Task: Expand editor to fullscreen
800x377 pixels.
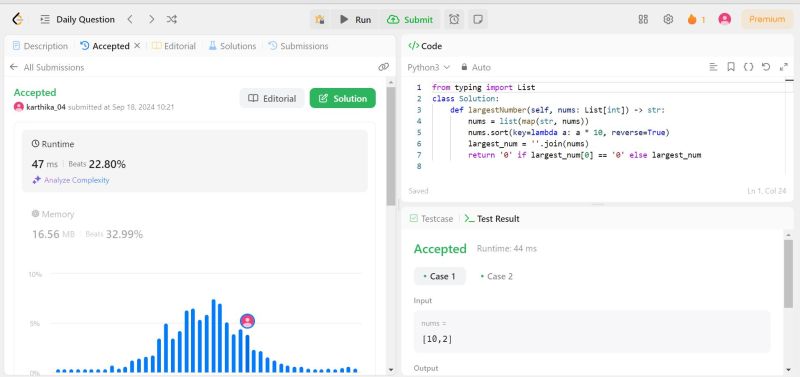Action: [784, 67]
